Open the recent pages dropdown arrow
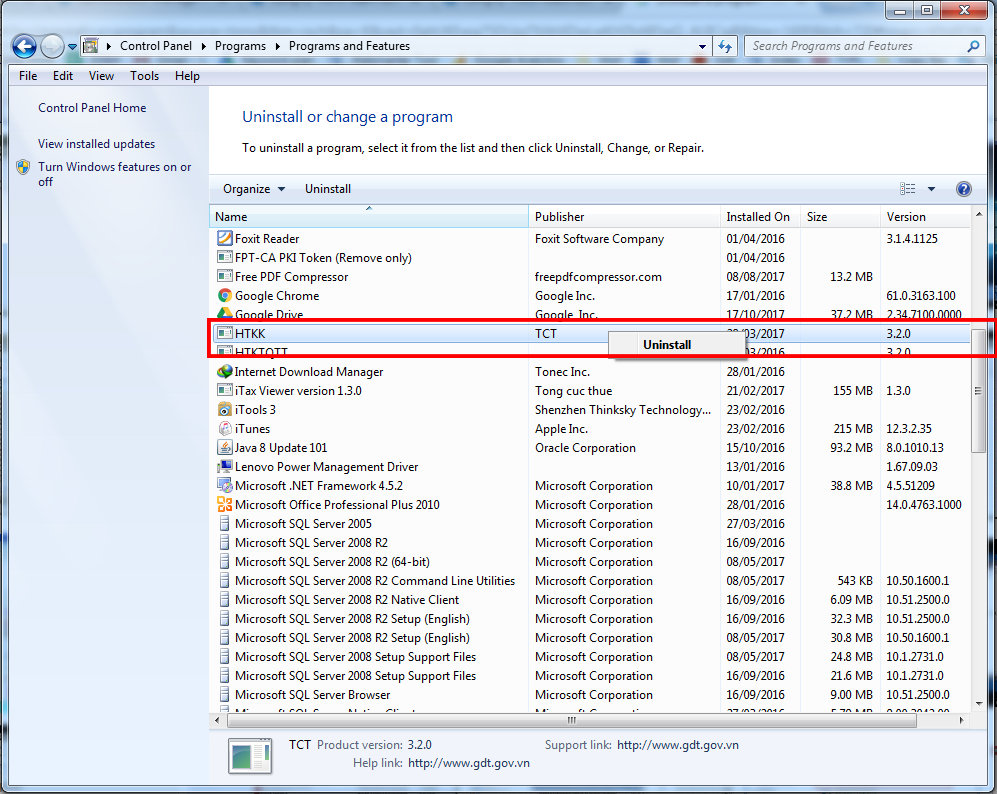 point(72,46)
